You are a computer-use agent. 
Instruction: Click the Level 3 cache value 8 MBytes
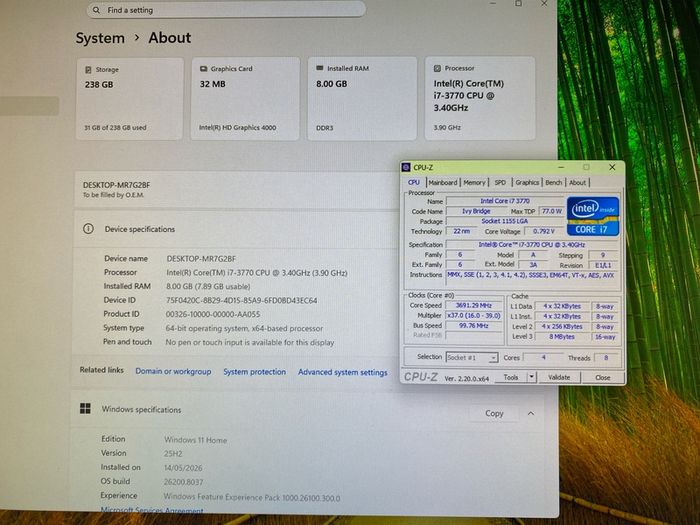coord(562,337)
